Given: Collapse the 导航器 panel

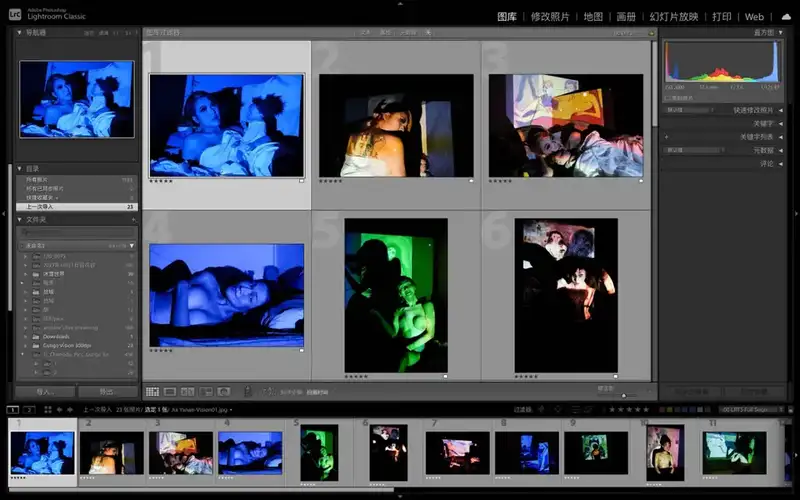Looking at the screenshot, I should tap(19, 32).
